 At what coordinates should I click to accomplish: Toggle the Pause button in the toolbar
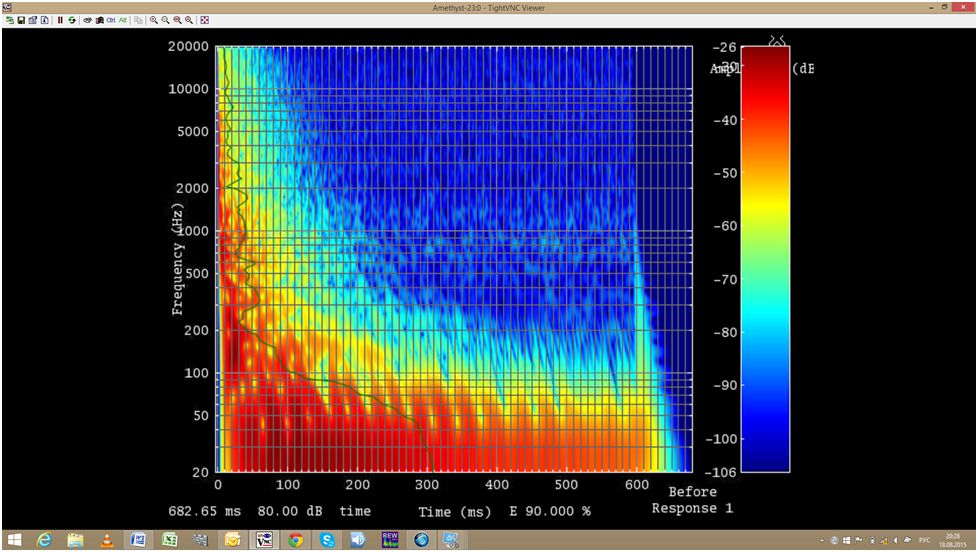click(x=60, y=20)
